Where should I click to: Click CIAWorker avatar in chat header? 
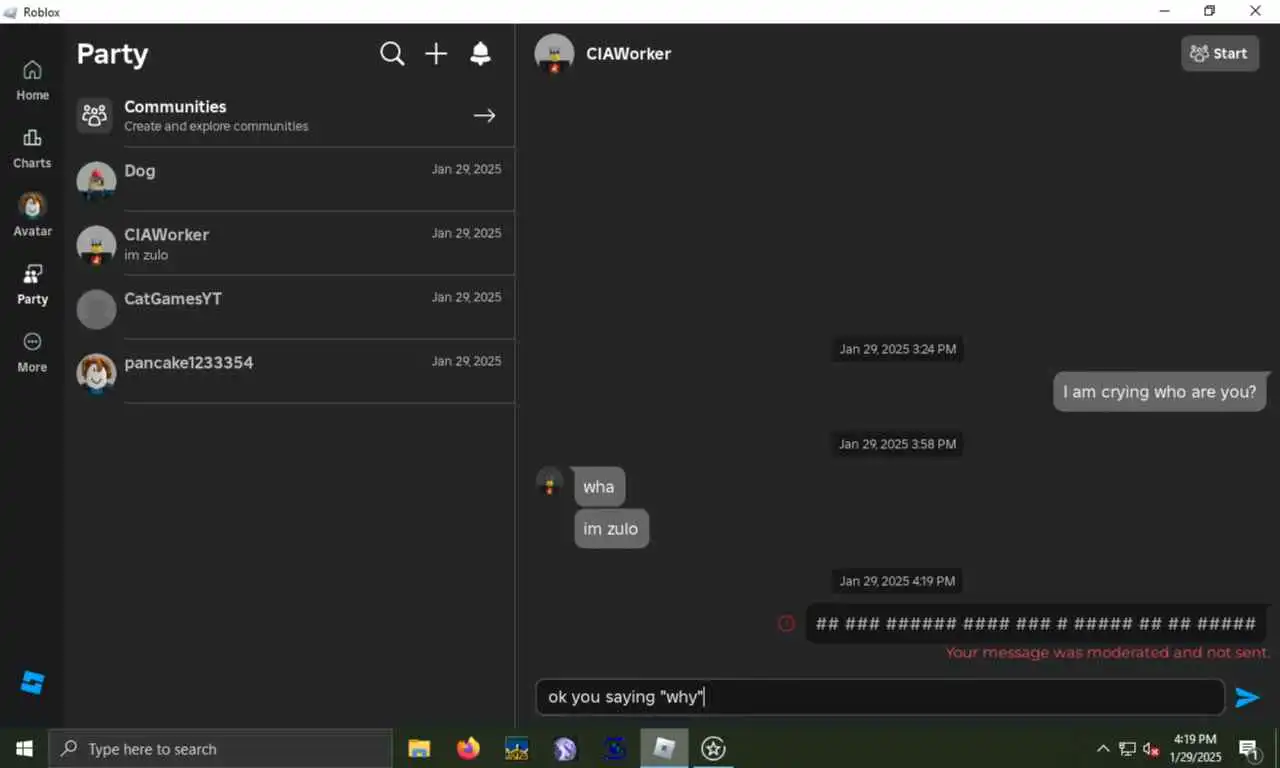(x=554, y=54)
